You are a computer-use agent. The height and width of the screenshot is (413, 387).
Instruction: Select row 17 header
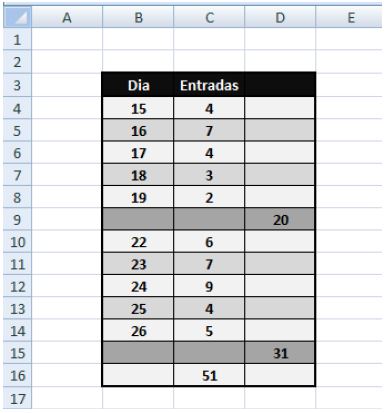tap(18, 398)
